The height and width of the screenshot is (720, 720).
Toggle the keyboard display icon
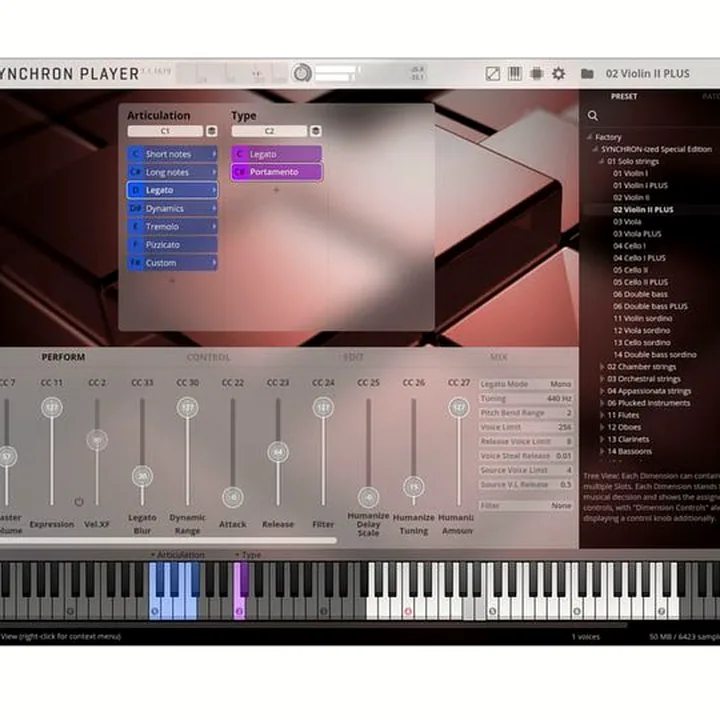pos(514,73)
